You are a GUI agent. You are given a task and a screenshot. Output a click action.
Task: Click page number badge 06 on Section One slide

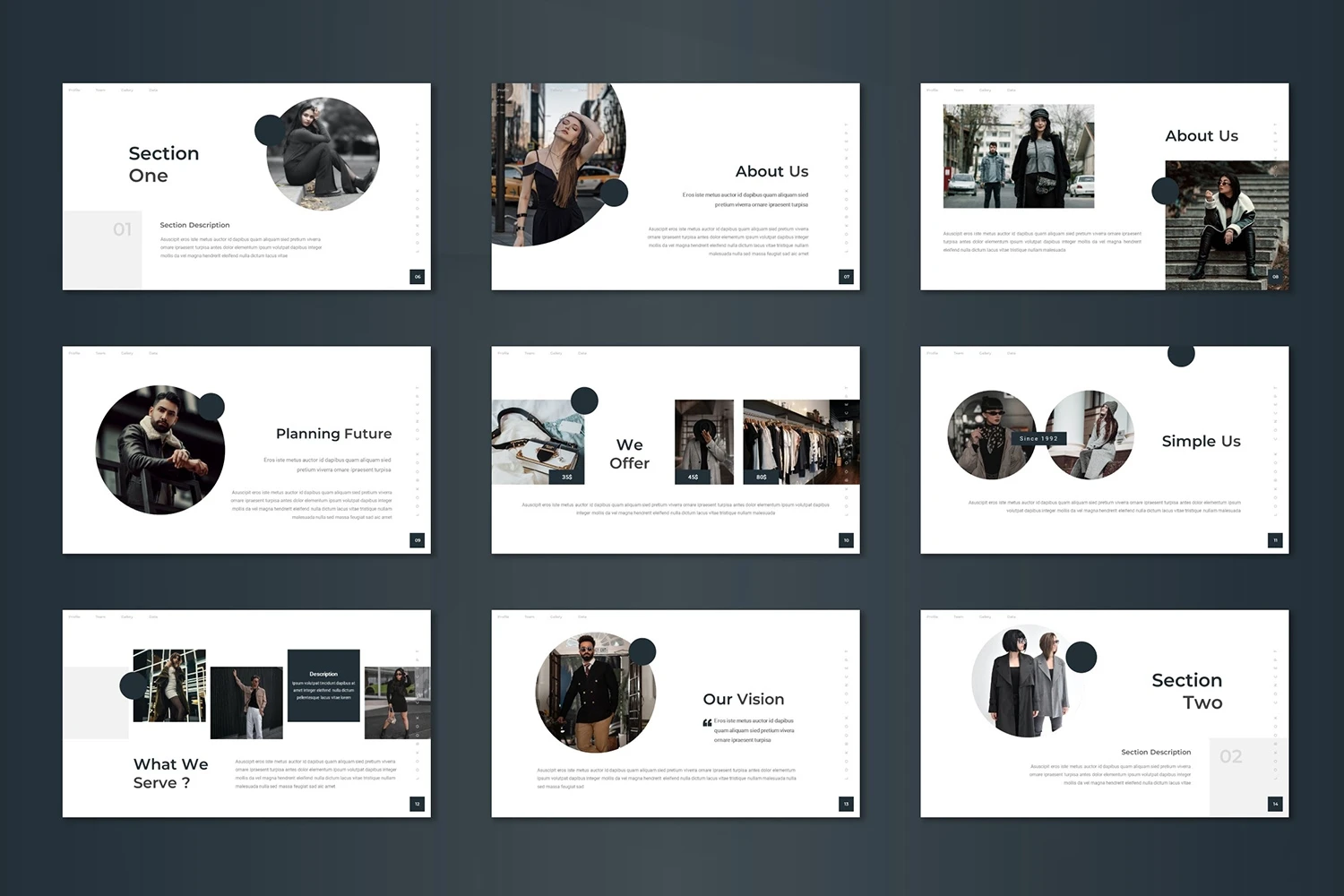coord(417,277)
